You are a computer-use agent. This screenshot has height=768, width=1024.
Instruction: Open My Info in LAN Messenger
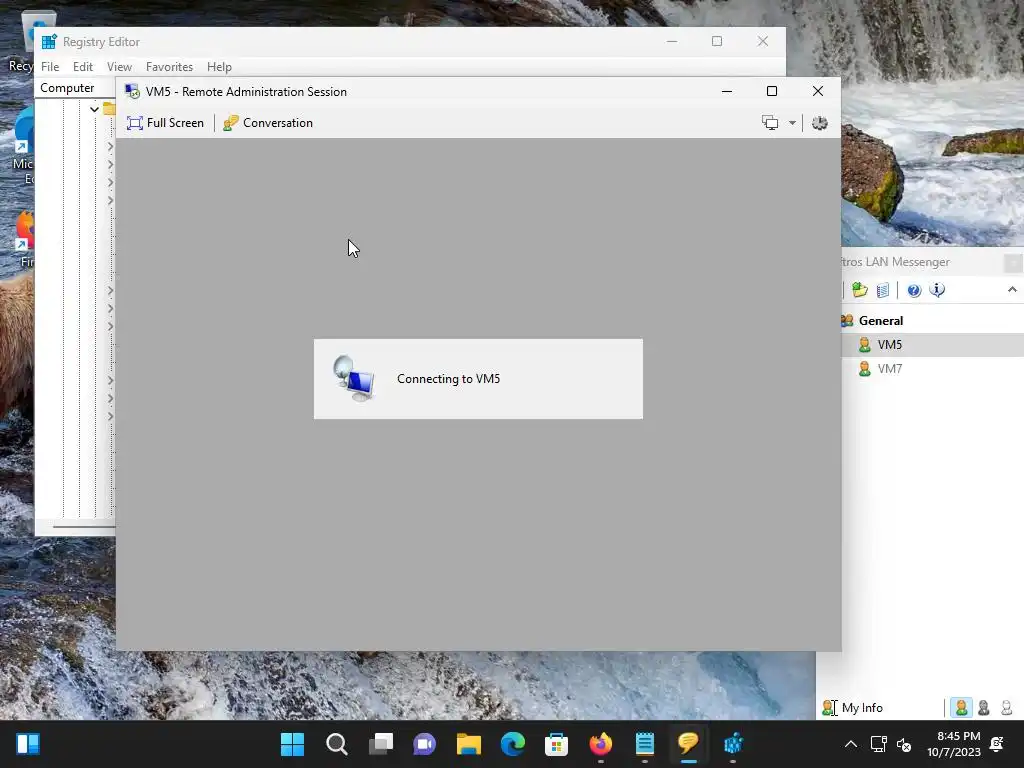point(852,708)
